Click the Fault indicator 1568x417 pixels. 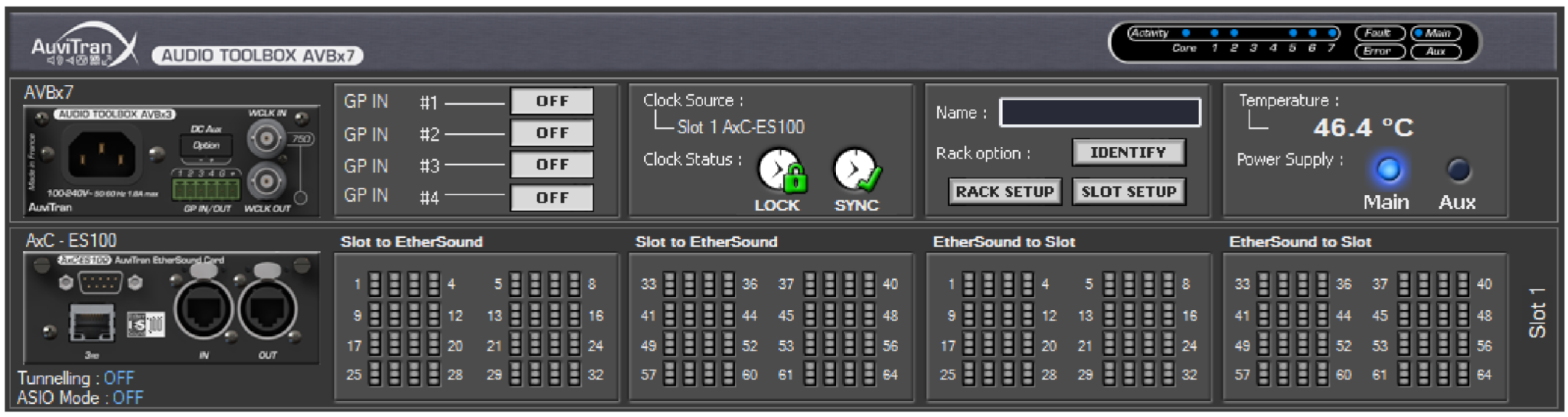pos(1380,33)
